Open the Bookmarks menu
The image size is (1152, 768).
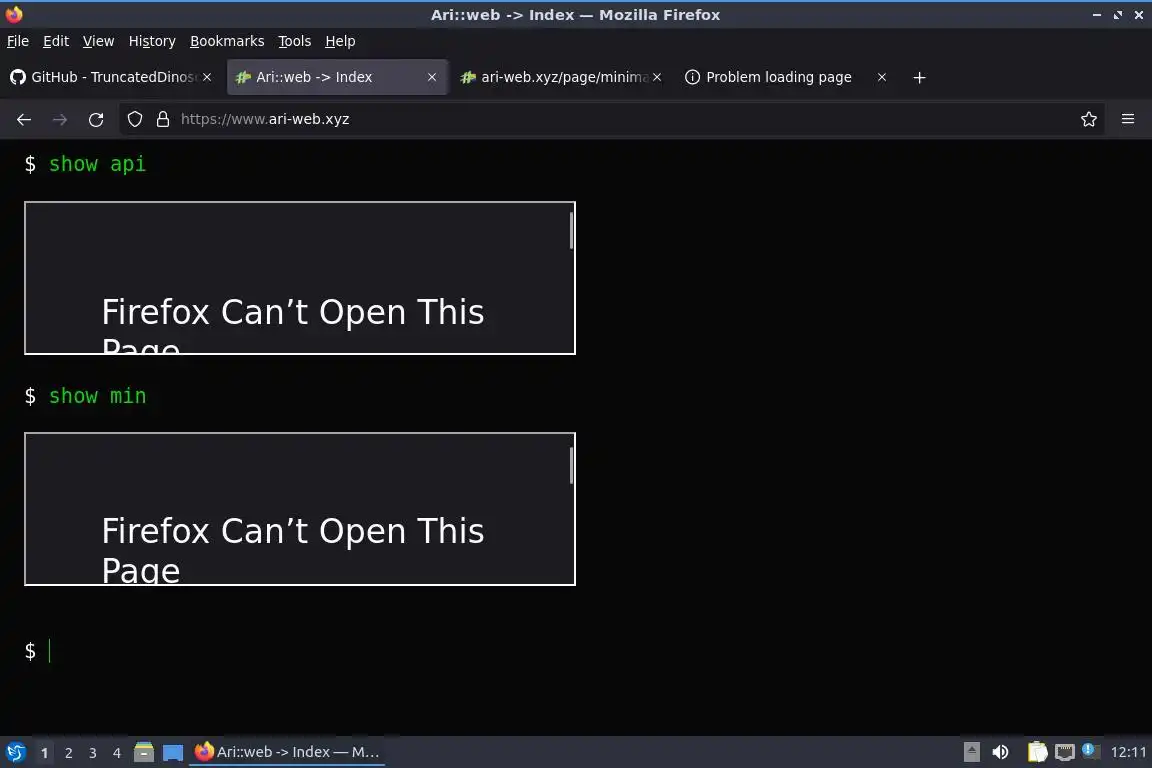[227, 41]
